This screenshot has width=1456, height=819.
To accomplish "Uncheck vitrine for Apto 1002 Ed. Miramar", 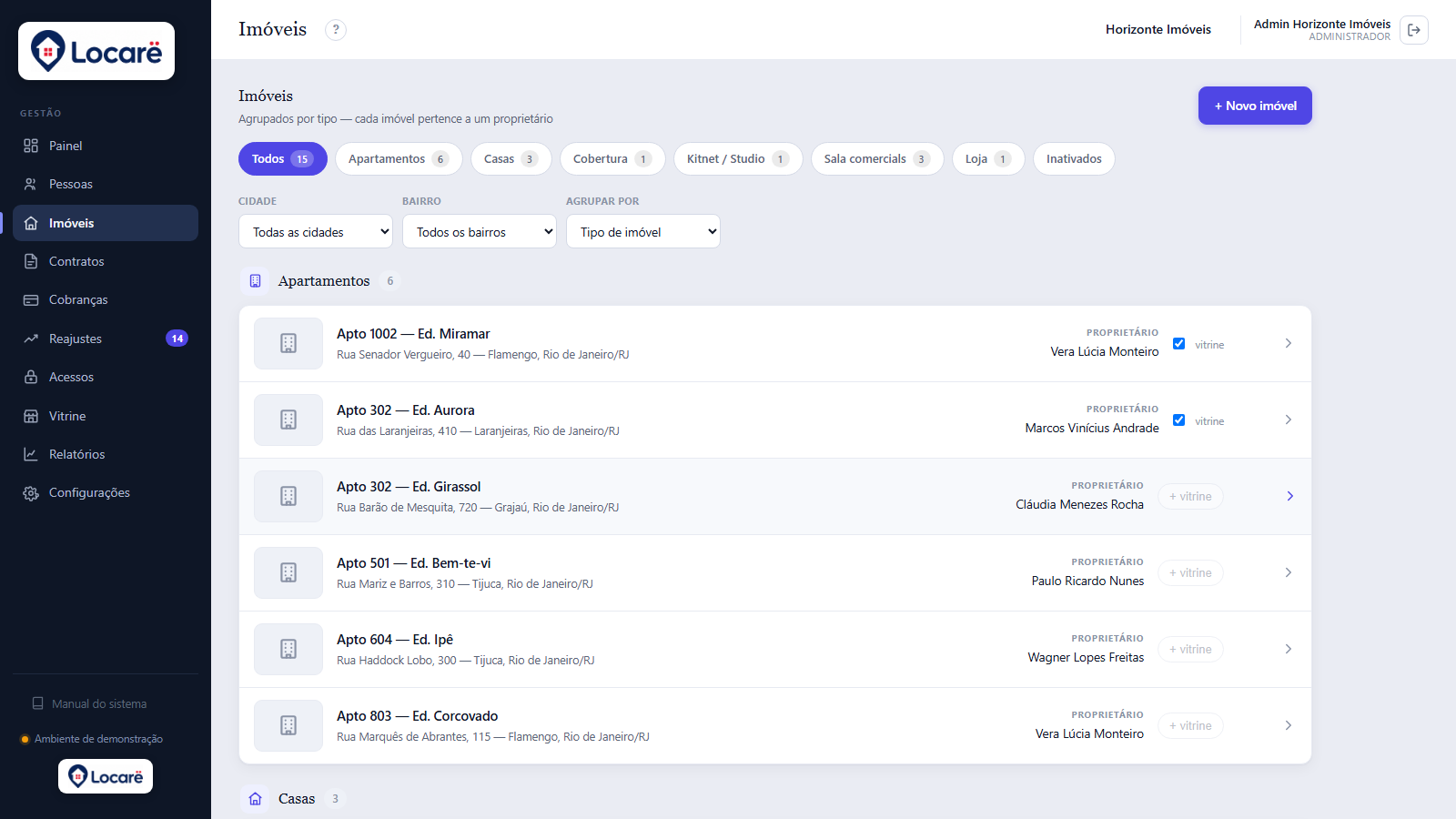I will click(x=1178, y=344).
